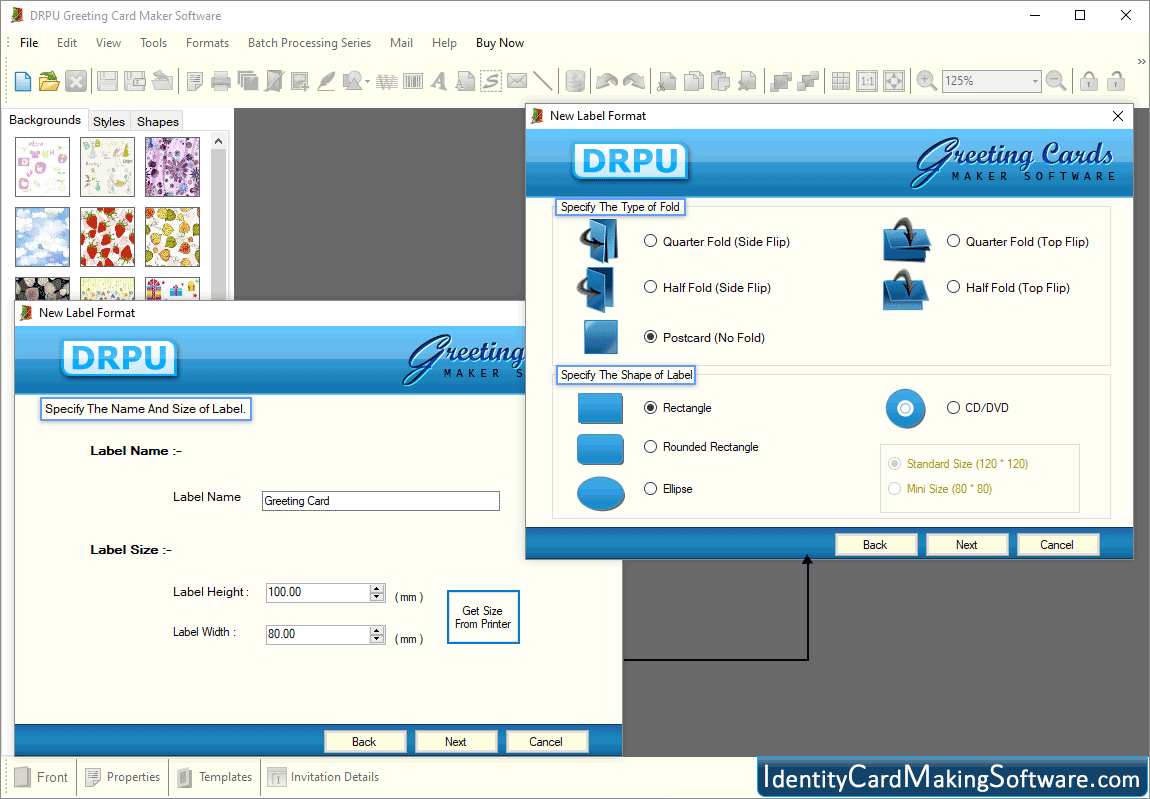
Task: Click the gray close-document X icon
Action: click(76, 81)
